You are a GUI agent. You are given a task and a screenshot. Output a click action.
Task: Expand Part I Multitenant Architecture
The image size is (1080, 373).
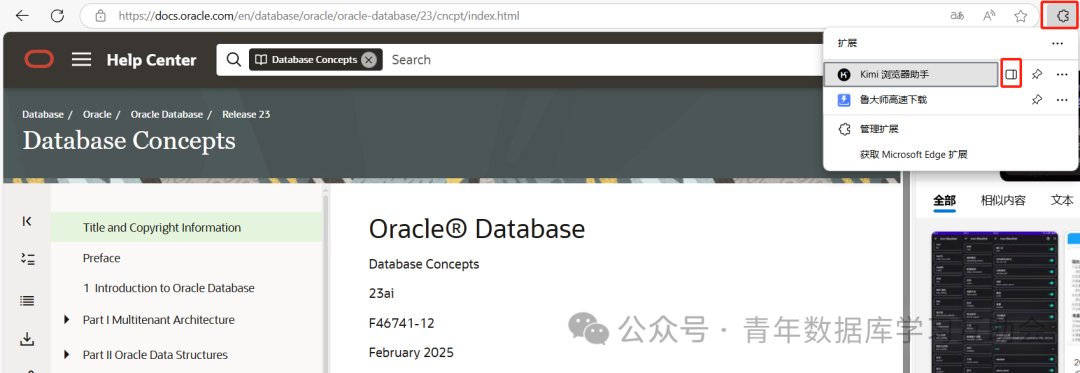(x=67, y=320)
